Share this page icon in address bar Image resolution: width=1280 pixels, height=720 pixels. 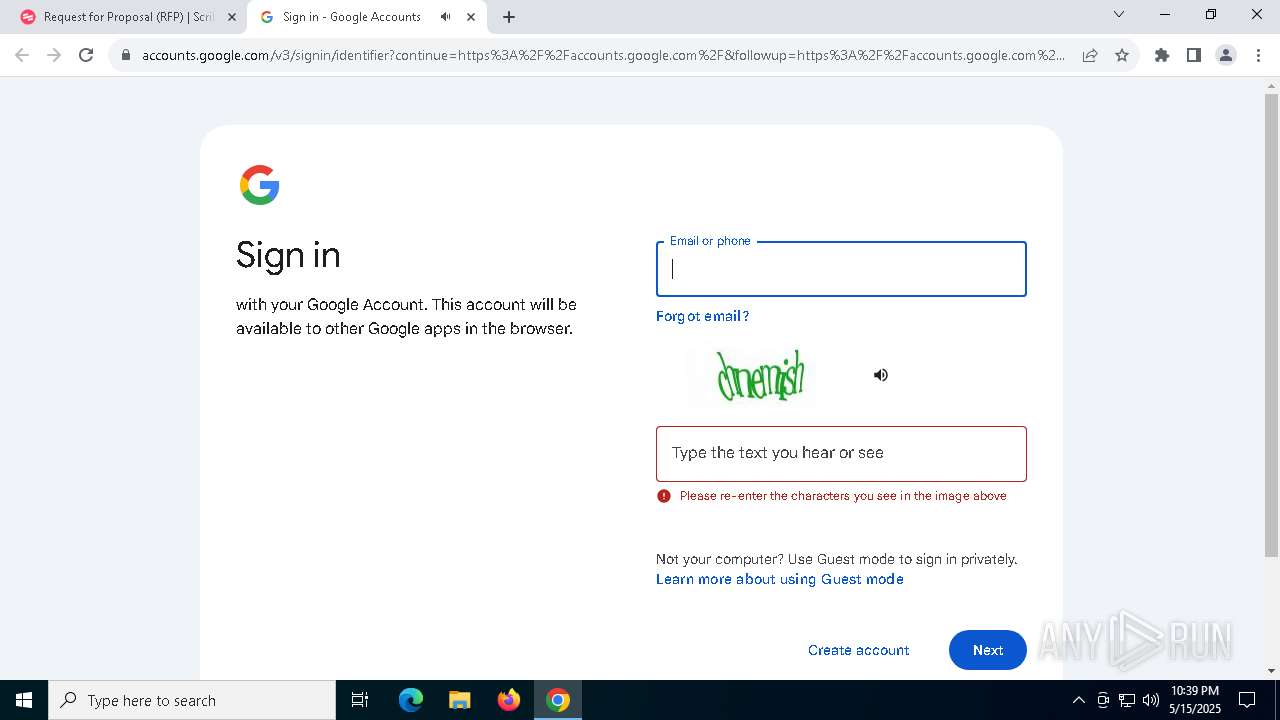click(1090, 55)
